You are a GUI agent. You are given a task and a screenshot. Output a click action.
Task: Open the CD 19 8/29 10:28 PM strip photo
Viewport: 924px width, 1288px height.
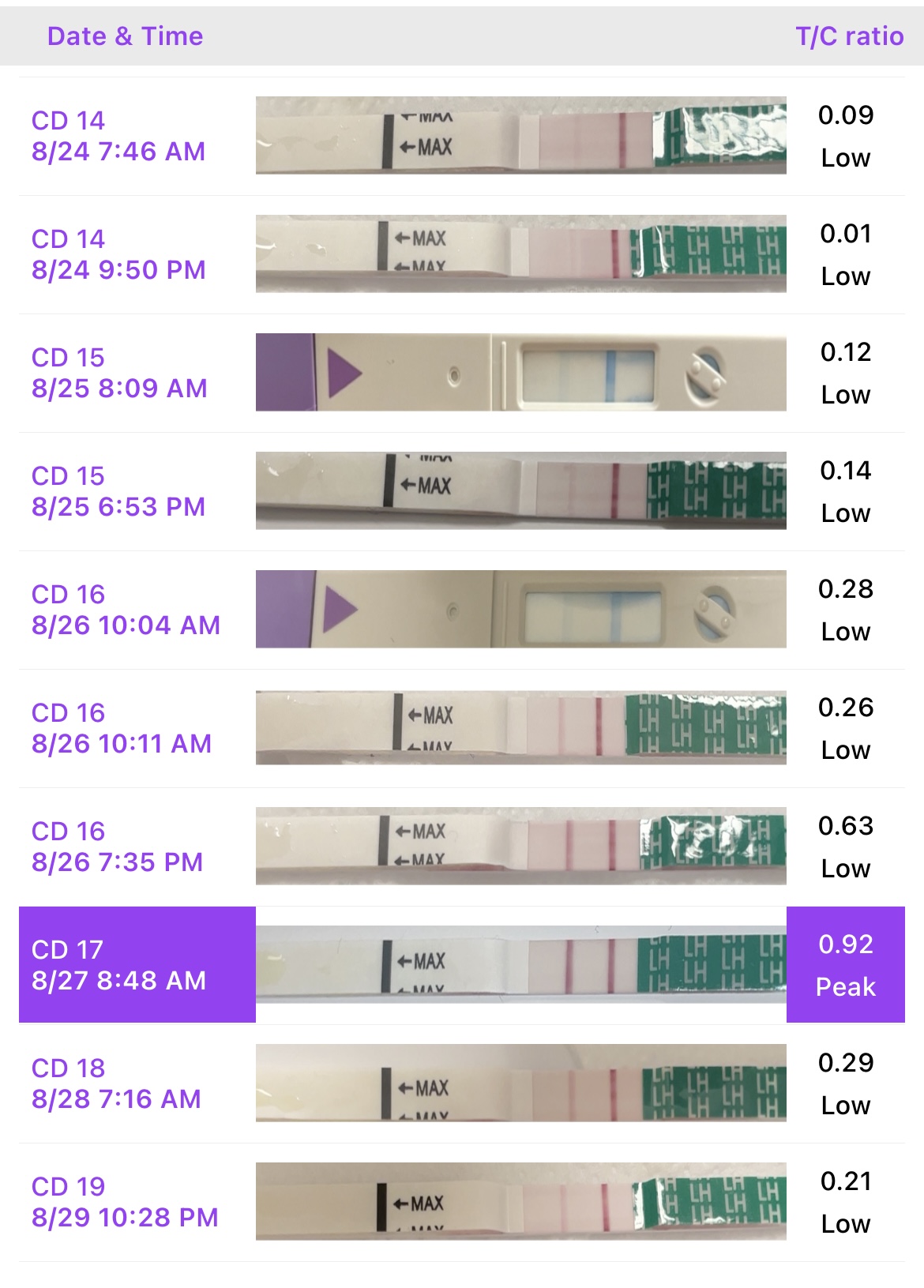520,1201
